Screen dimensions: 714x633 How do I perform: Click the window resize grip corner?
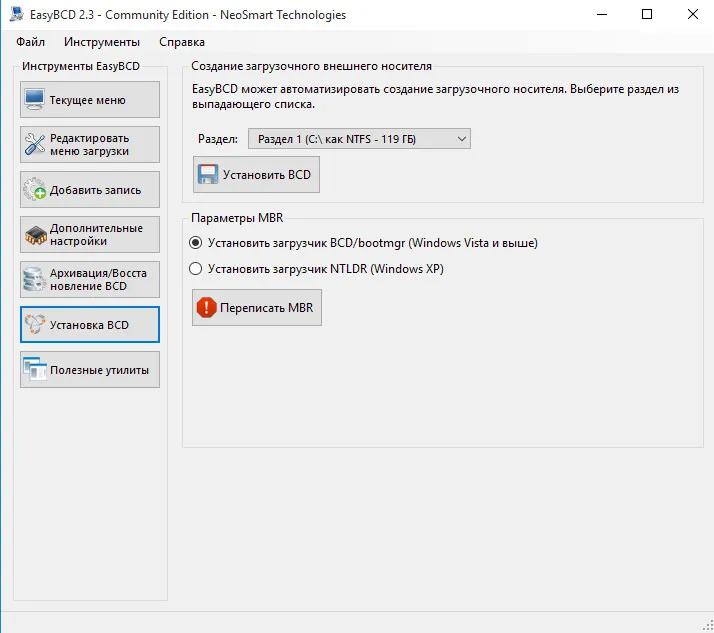pyautogui.click(x=708, y=627)
